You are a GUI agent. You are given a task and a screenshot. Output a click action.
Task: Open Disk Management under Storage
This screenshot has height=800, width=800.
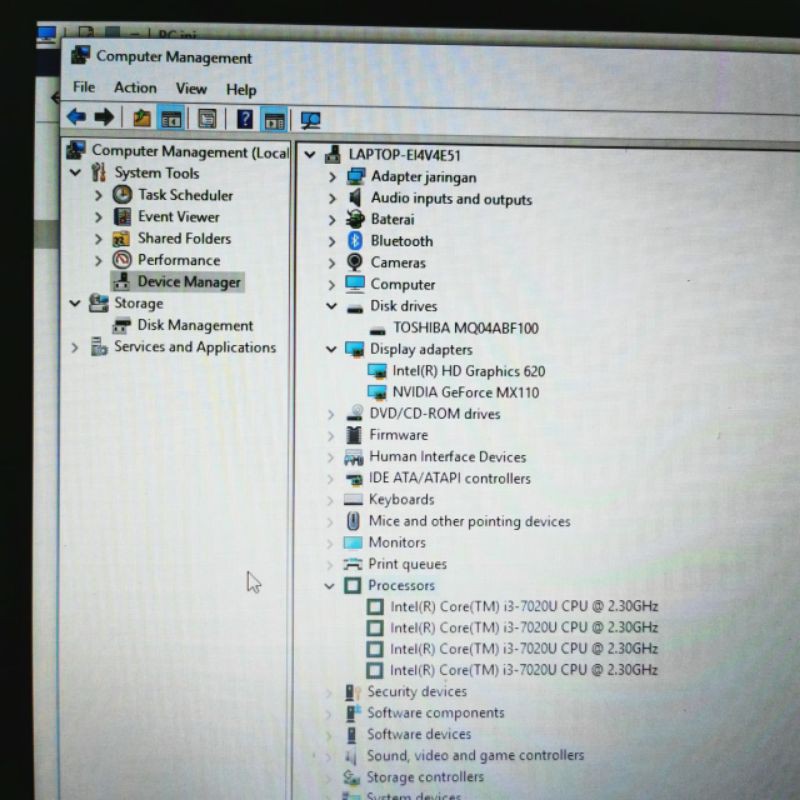[x=195, y=326]
